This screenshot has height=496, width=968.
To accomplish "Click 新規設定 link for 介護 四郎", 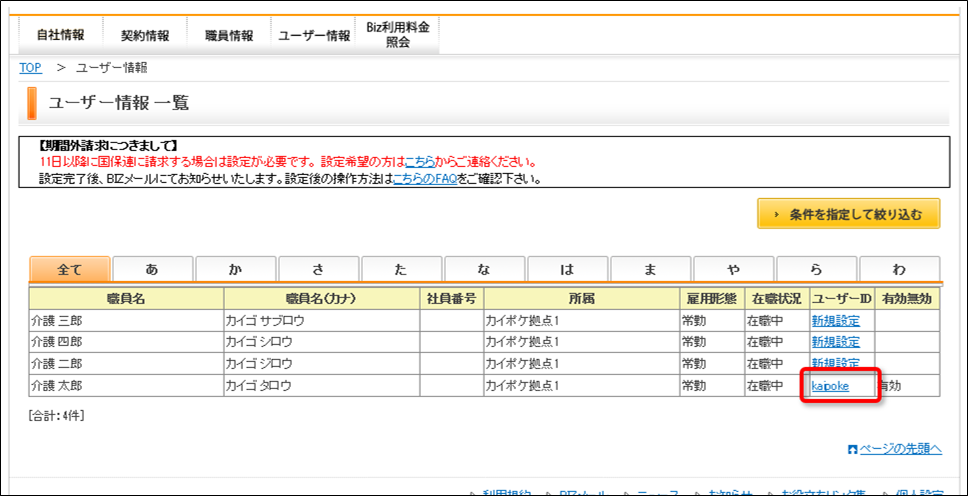I will pos(835,342).
